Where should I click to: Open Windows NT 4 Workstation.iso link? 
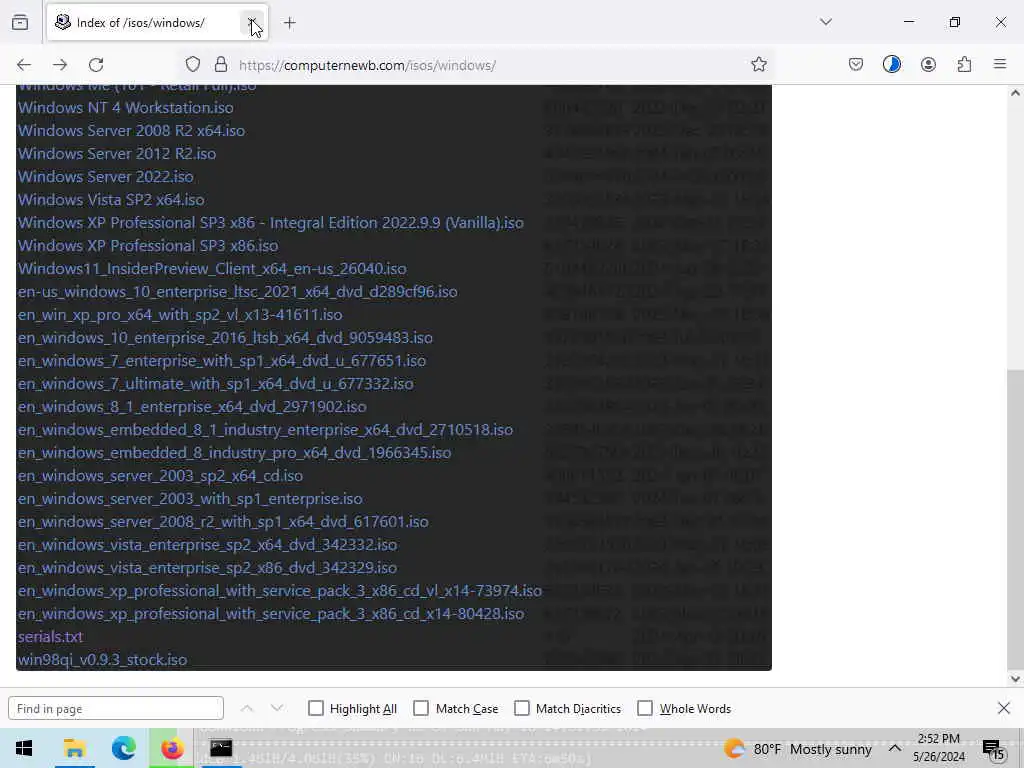pos(125,108)
